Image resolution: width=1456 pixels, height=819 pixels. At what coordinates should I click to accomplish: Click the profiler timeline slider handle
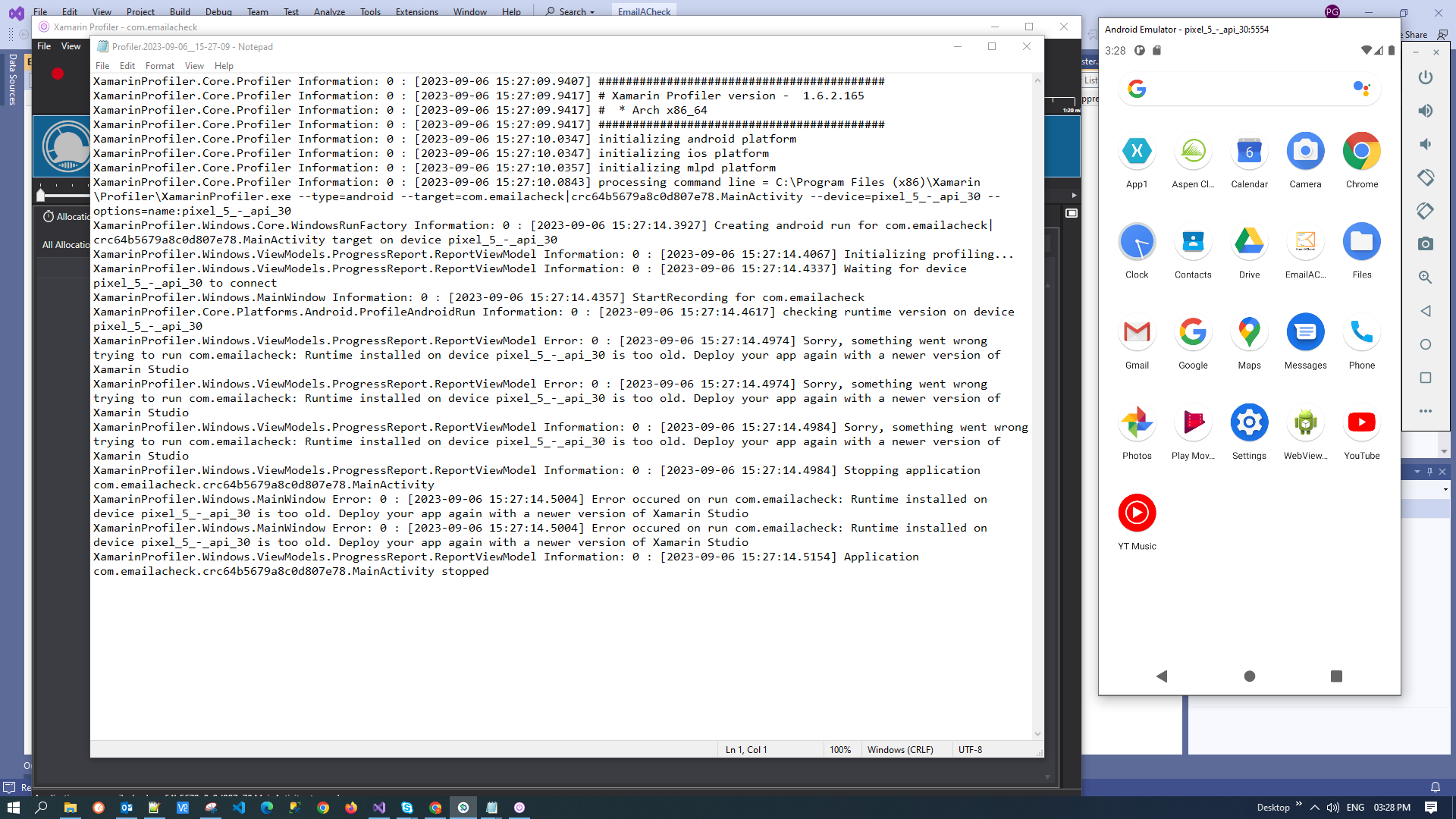[41, 196]
